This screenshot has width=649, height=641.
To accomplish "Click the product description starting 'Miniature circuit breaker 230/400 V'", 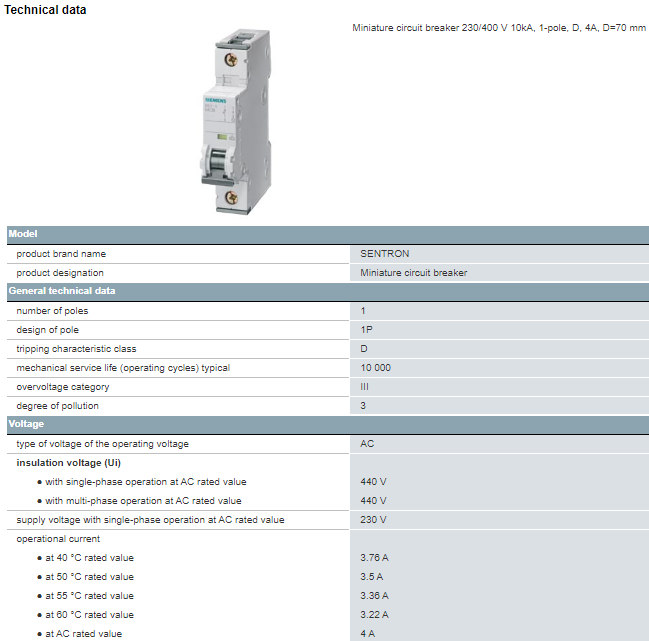I will coord(499,28).
